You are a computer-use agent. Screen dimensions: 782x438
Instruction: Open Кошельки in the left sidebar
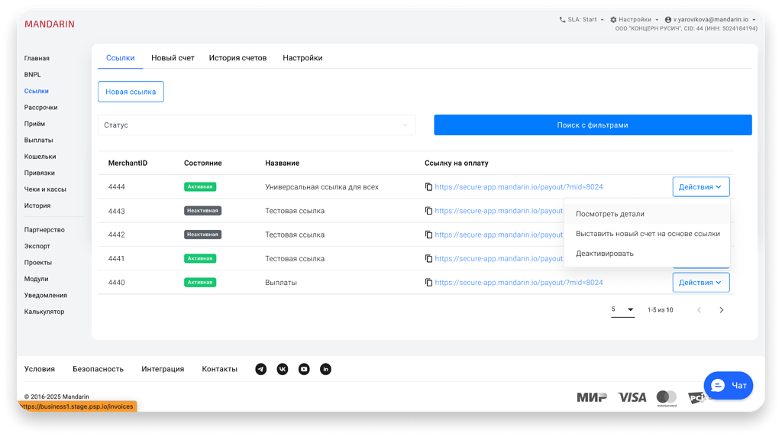pos(40,156)
